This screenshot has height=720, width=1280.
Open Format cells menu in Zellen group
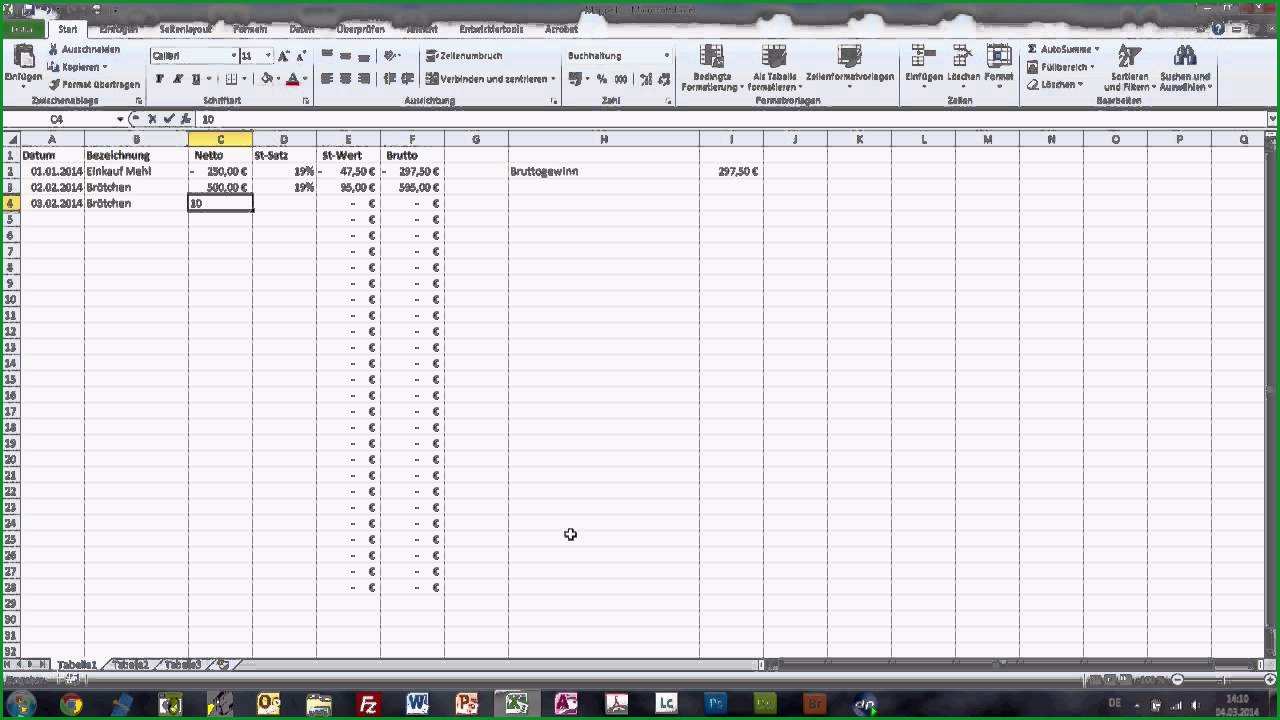coord(998,68)
